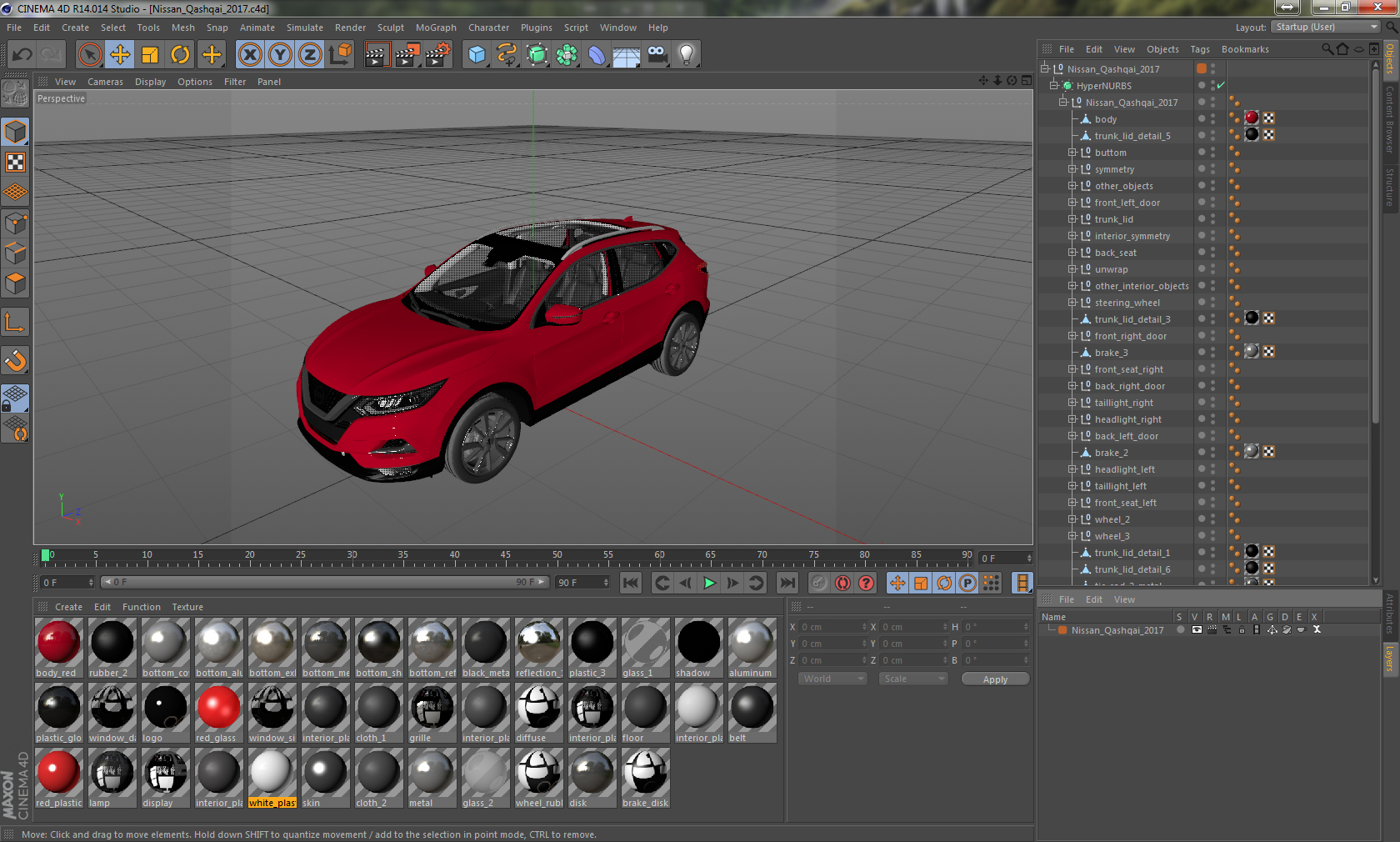
Task: Enable Polygons mode
Action: click(16, 283)
